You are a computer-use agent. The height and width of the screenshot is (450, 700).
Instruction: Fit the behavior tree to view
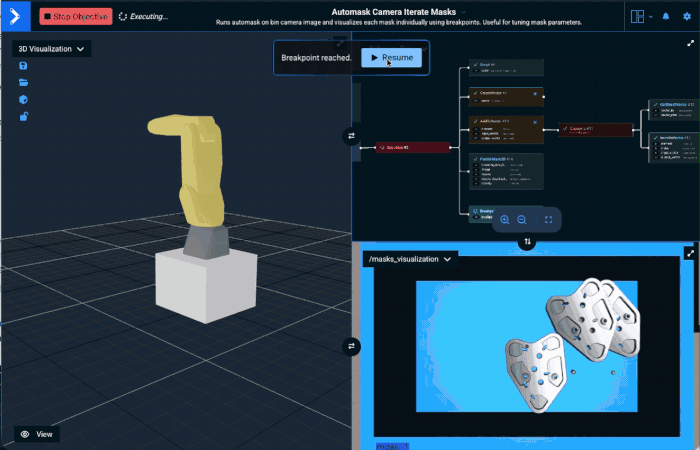point(548,220)
